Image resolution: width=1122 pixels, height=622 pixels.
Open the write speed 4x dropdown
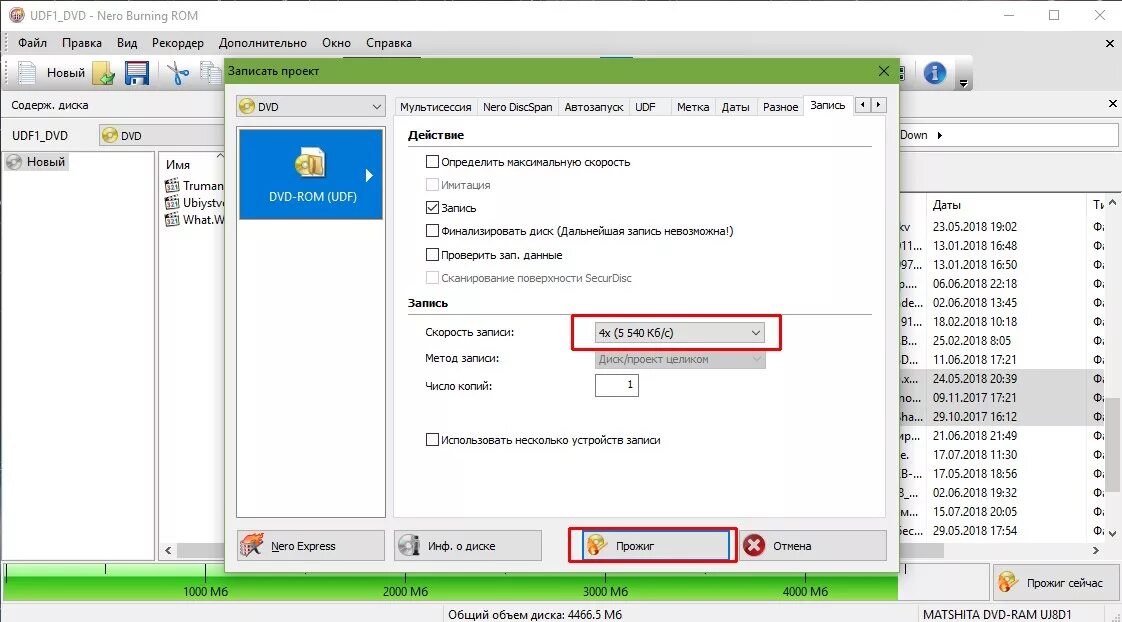click(679, 333)
